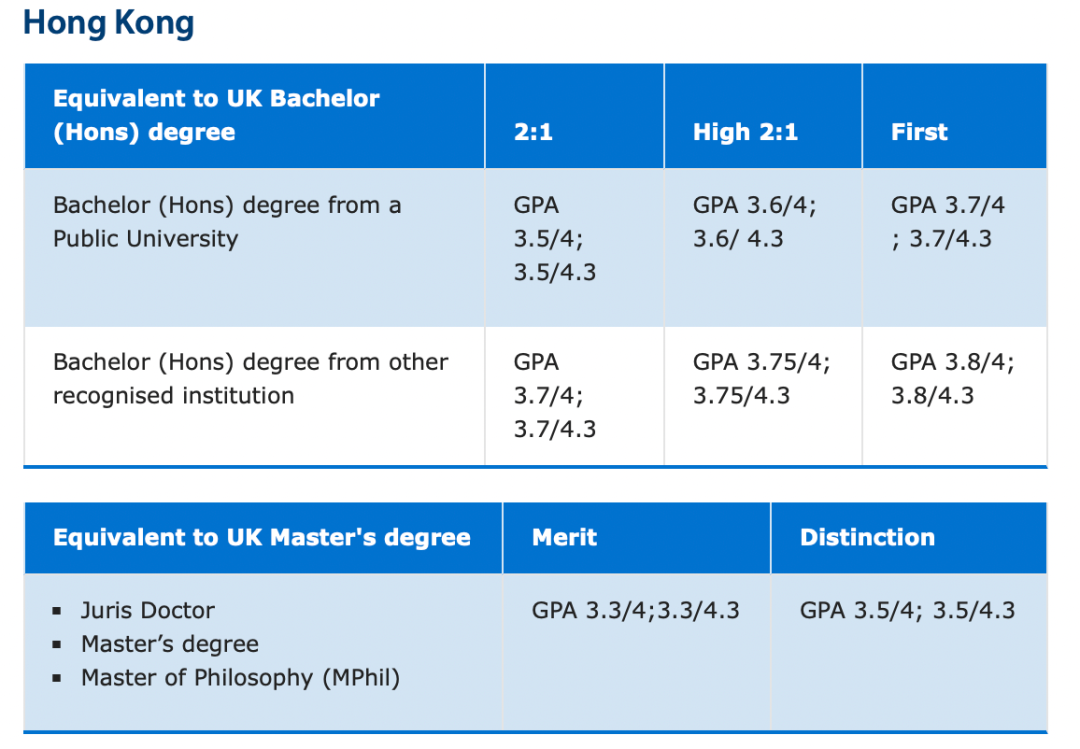The width and height of the screenshot is (1080, 749).
Task: Select the GPA 3.8/4; 3.8/4.3 cell
Action: pyautogui.click(x=952, y=379)
